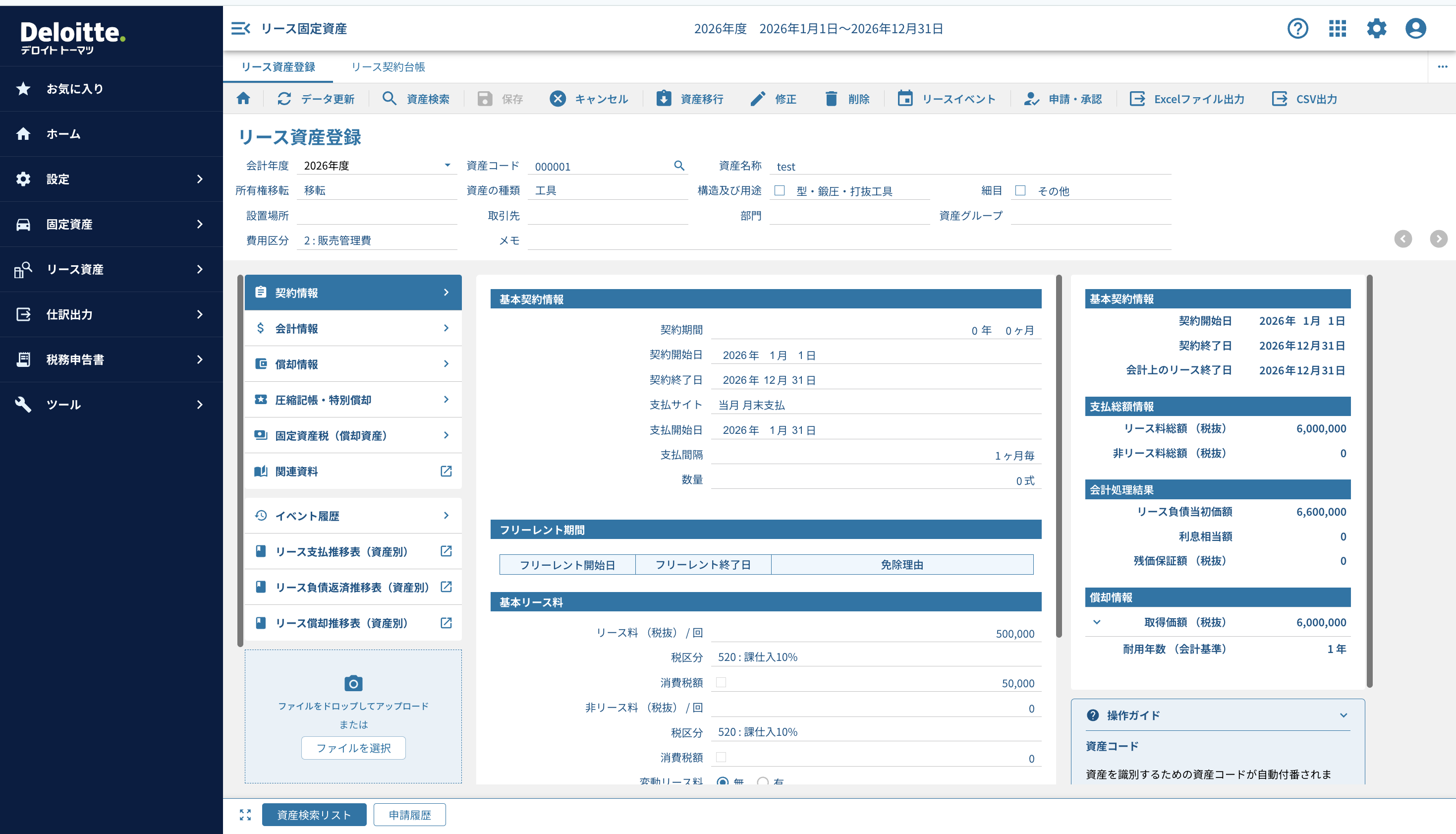Select 有 for 変動リース料
The height and width of the screenshot is (834, 1456).
[762, 782]
